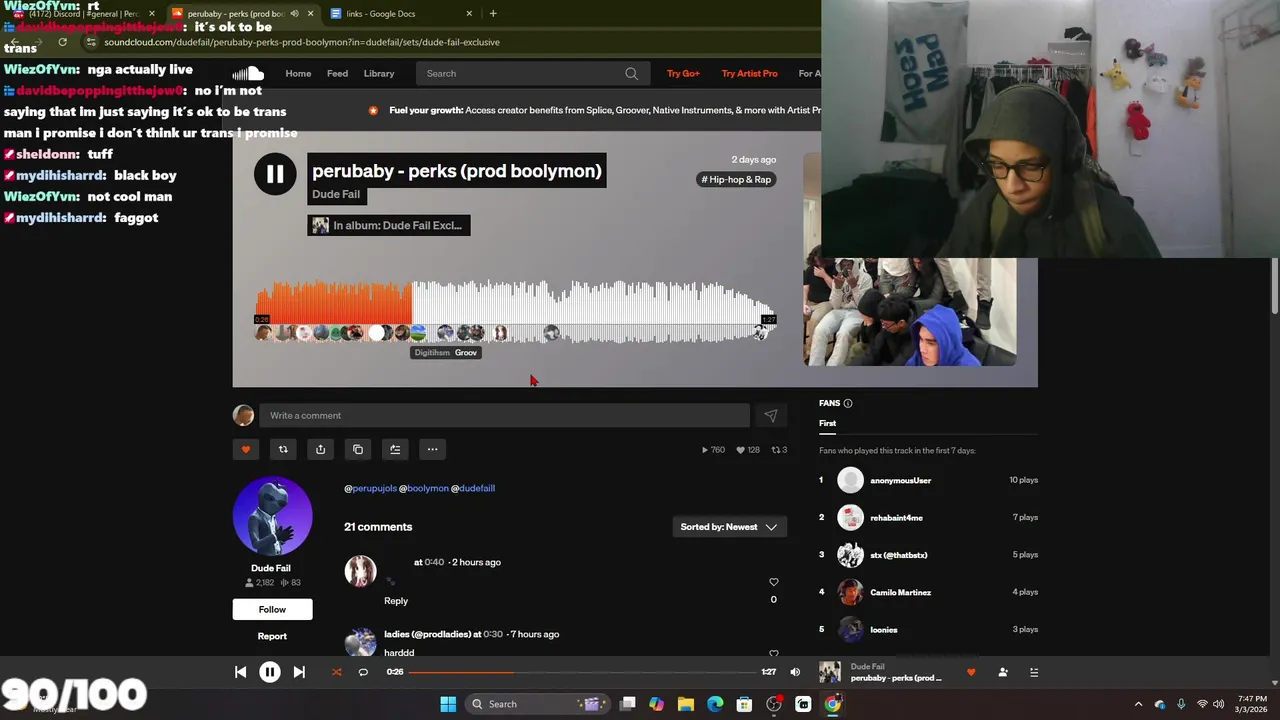The image size is (1280, 720).
Task: Open the Hip-hop & Rap genre tag
Action: (736, 179)
